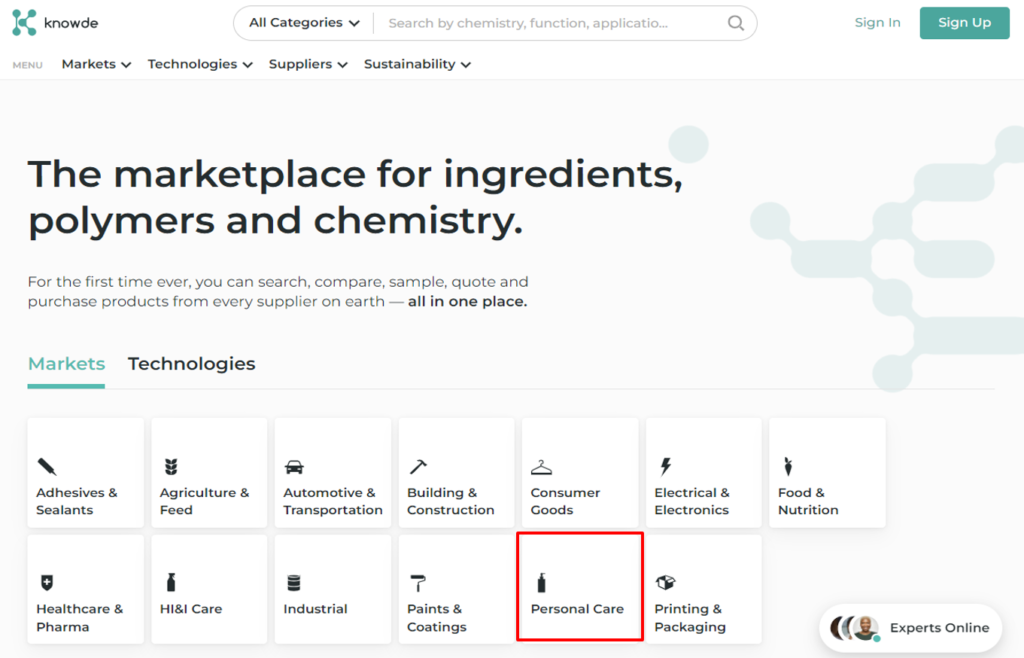Open Paints & Coatings roller tile
The image size is (1024, 658).
coord(456,589)
